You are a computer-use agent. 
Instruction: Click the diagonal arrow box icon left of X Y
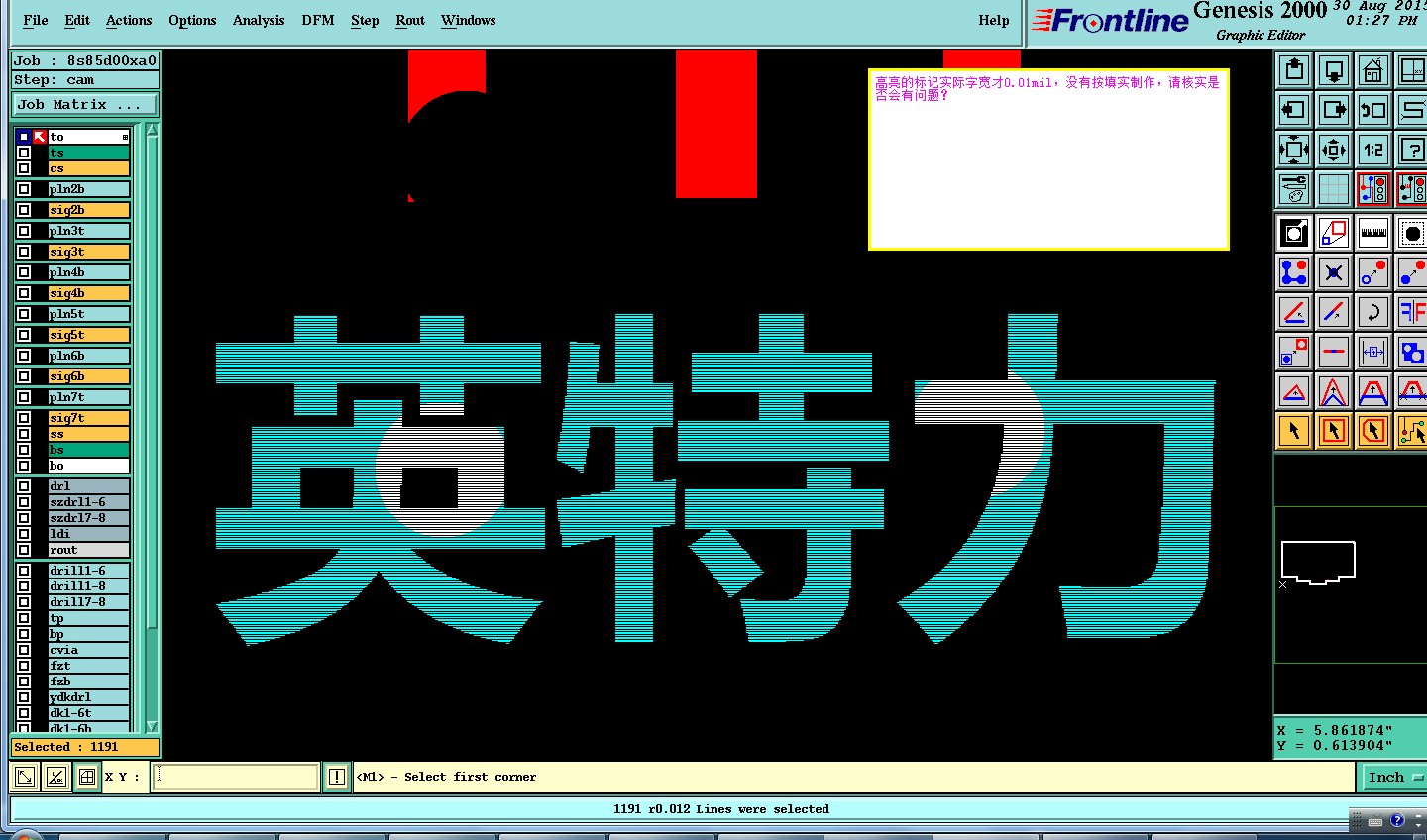[26, 778]
